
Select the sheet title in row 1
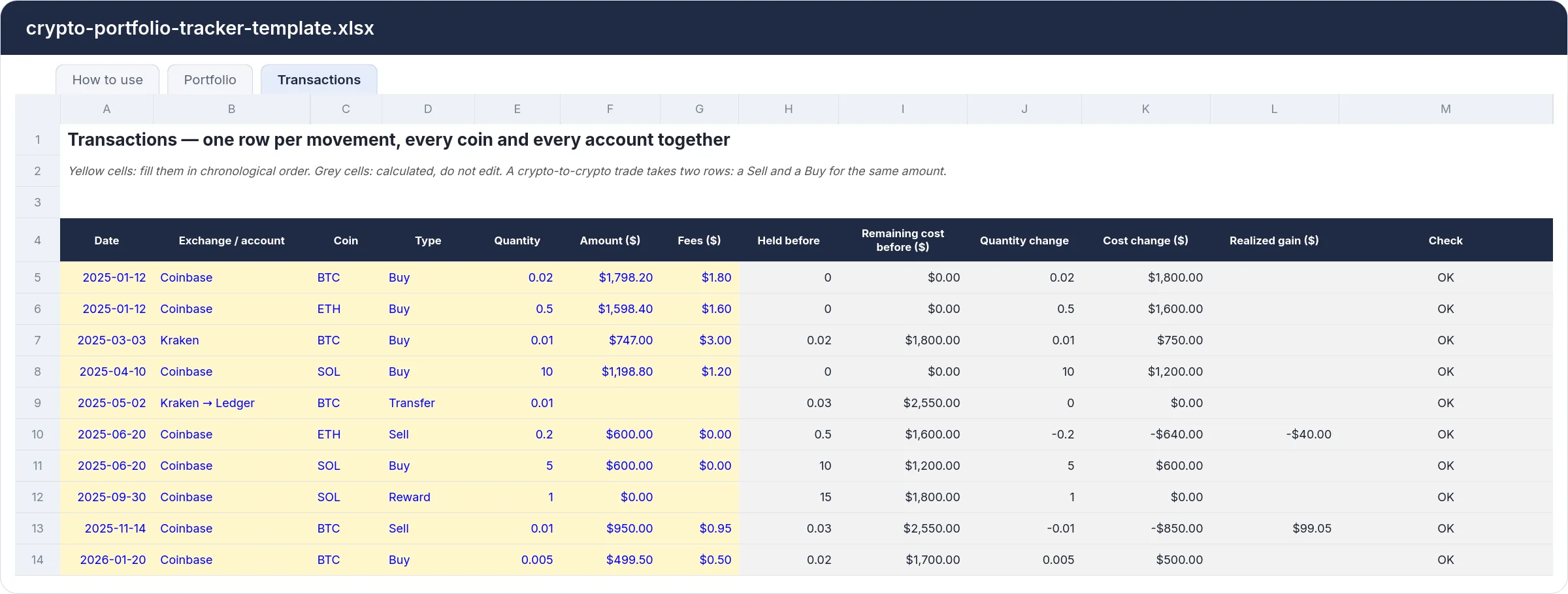coord(399,140)
